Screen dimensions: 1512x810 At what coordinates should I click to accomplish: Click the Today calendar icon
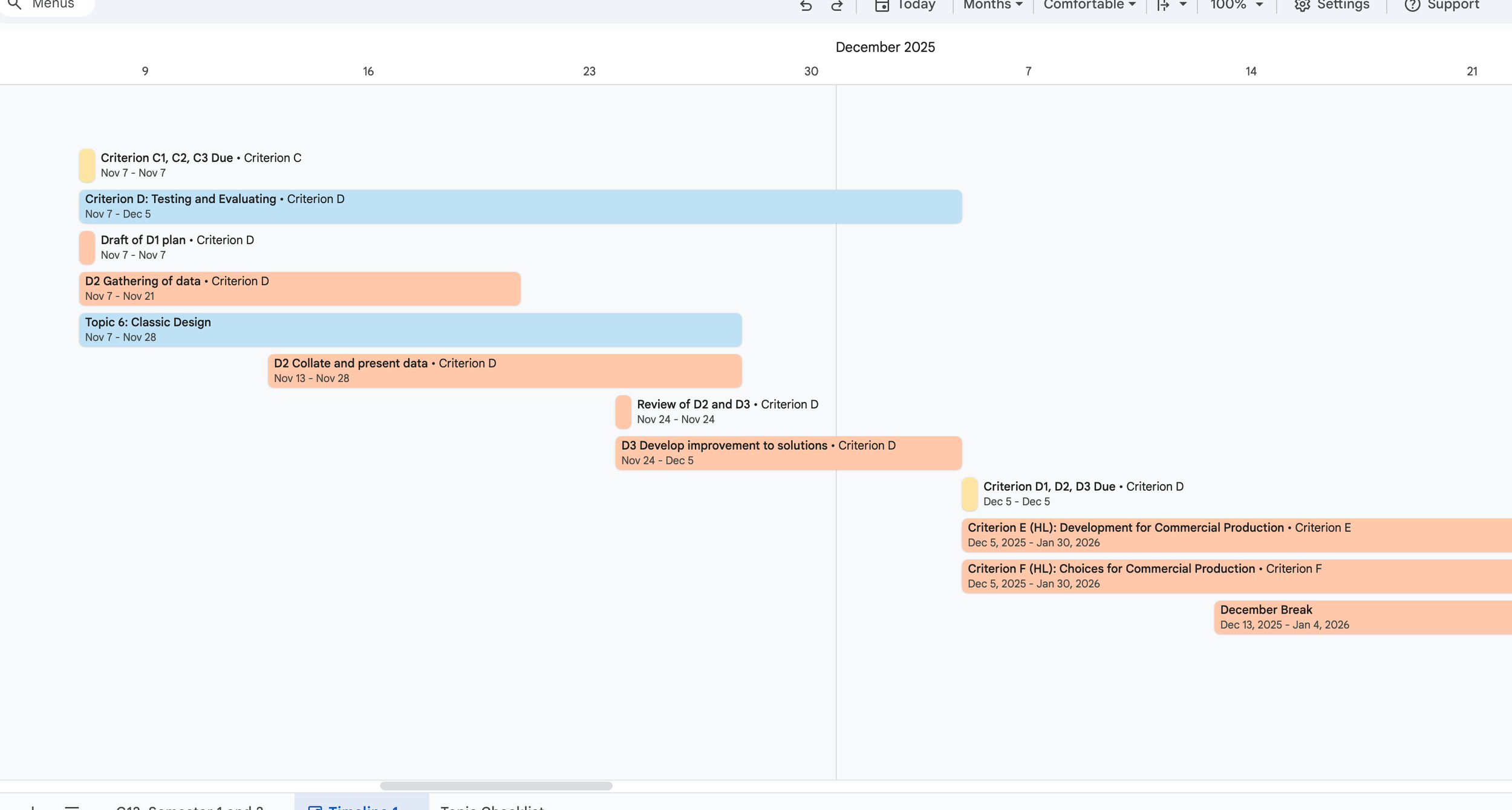pyautogui.click(x=882, y=5)
